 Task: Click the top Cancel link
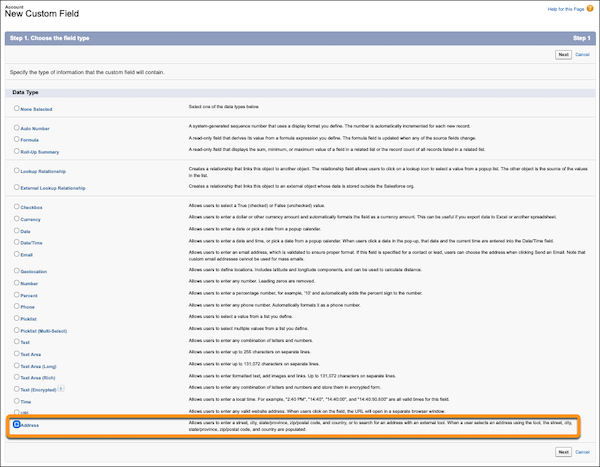tap(582, 55)
